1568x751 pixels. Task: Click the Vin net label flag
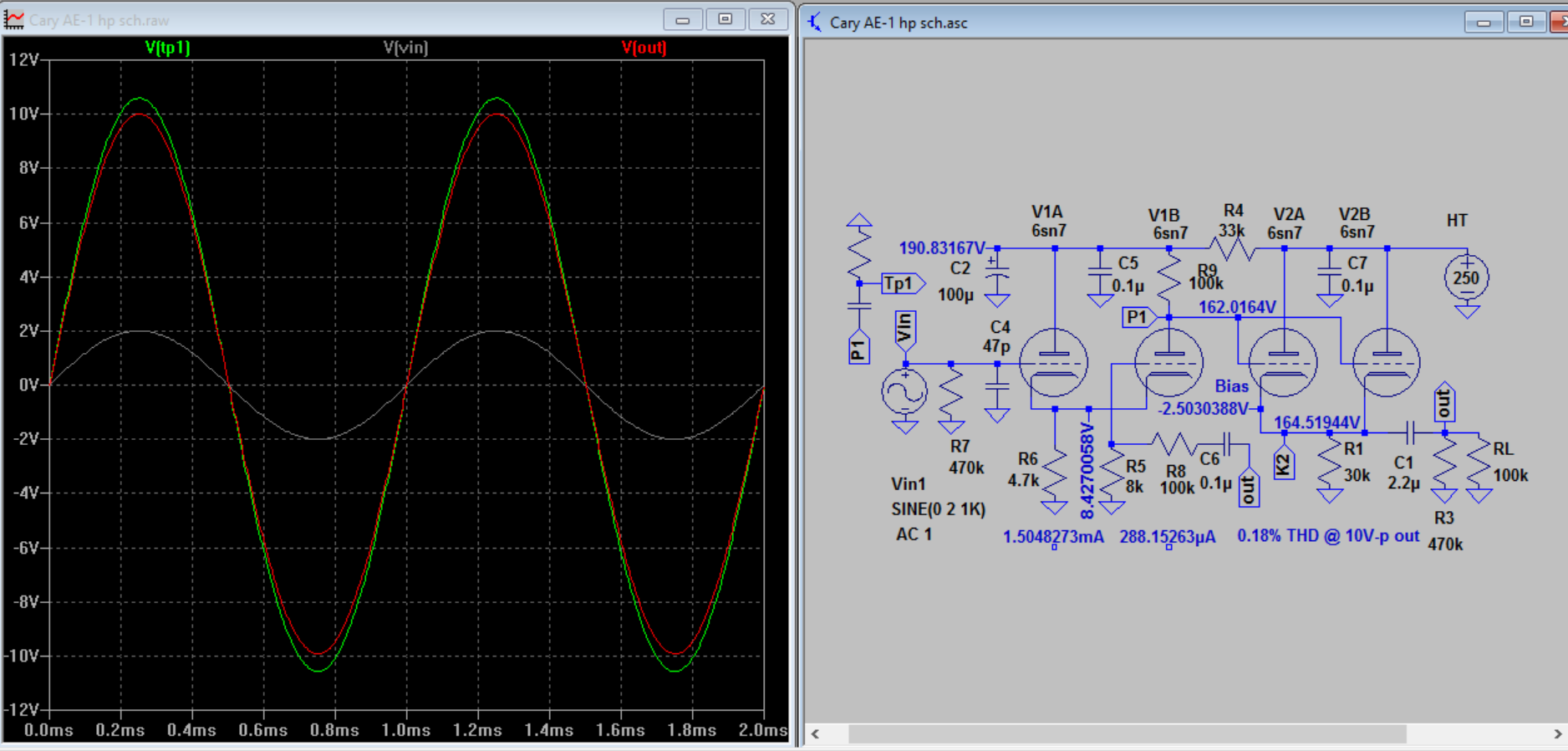coord(905,330)
